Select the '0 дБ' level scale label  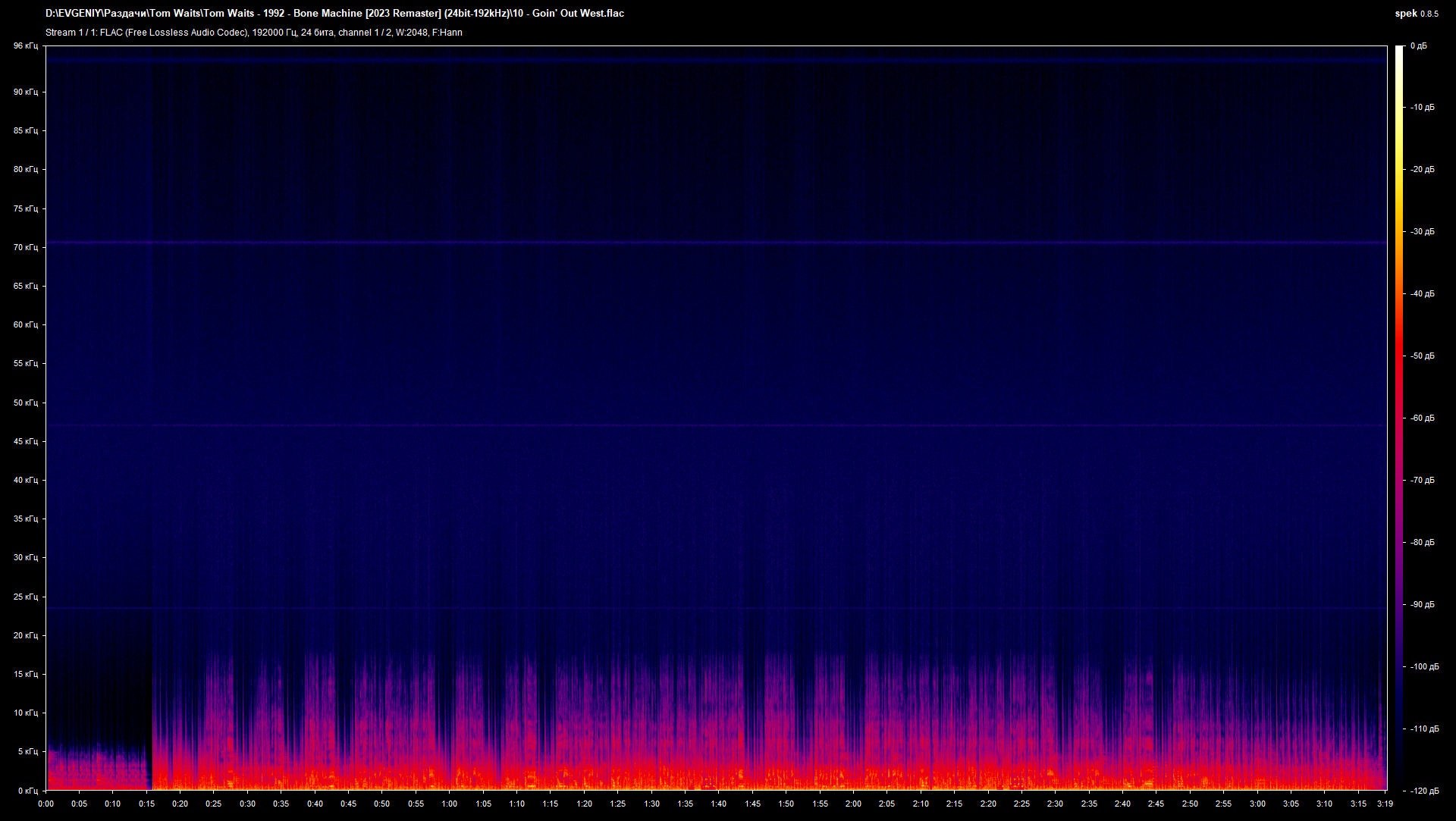[x=1419, y=46]
